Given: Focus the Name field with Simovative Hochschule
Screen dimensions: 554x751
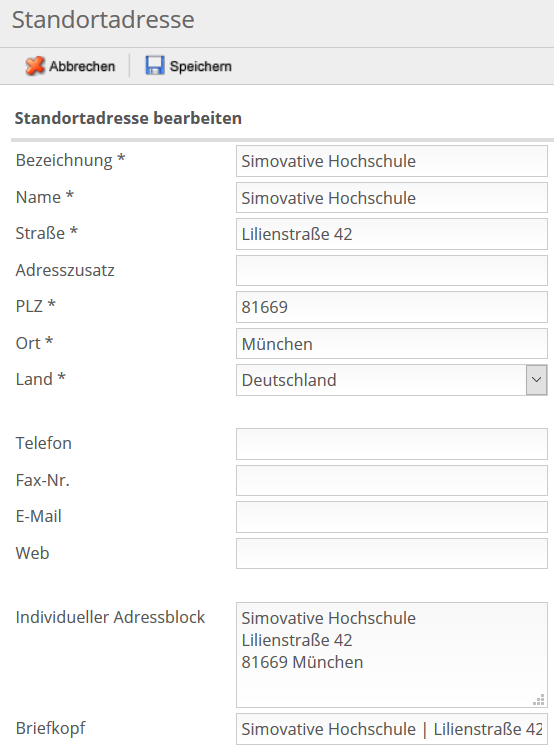Looking at the screenshot, I should (392, 197).
